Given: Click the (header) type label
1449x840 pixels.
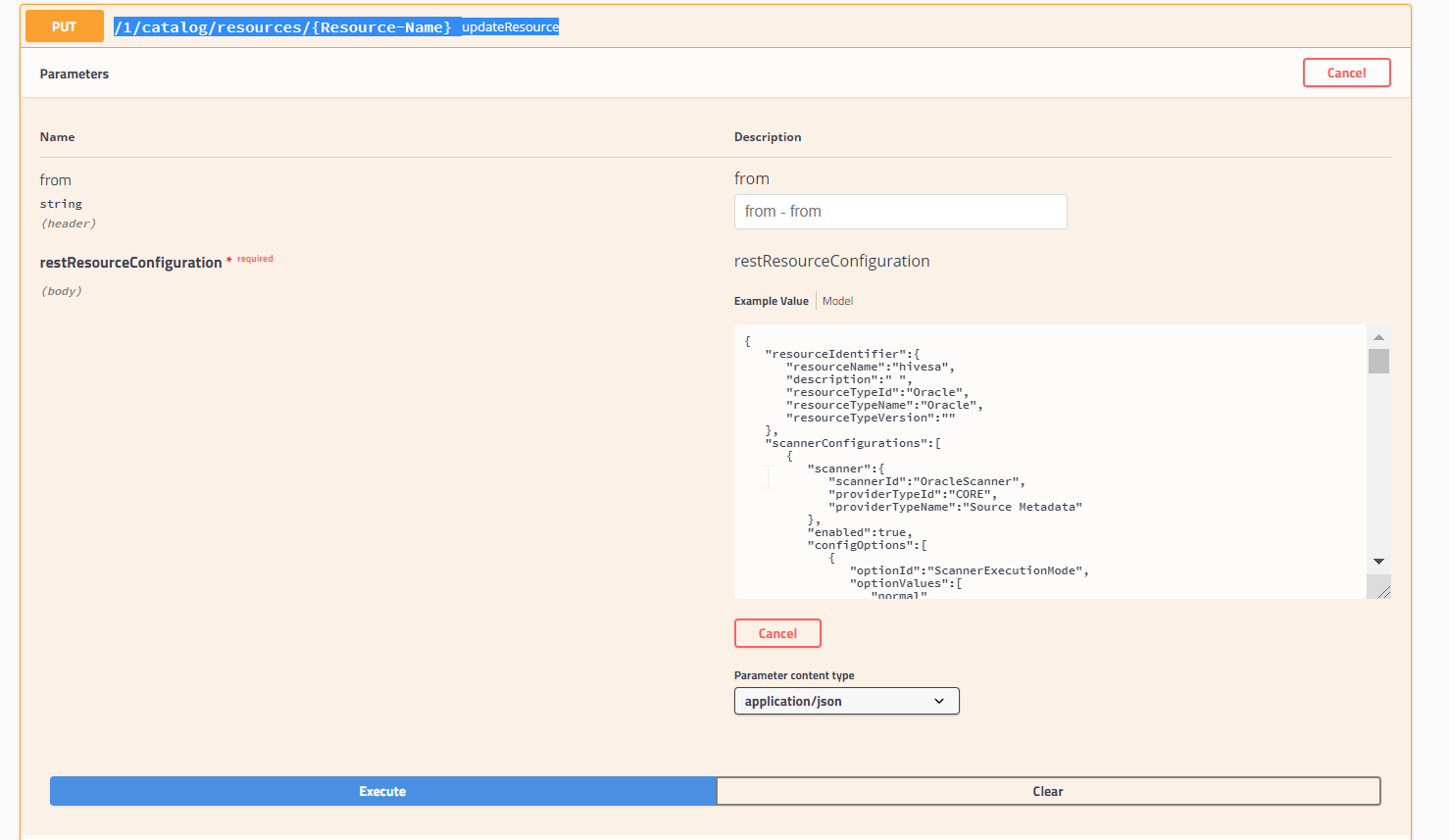Looking at the screenshot, I should point(69,223).
